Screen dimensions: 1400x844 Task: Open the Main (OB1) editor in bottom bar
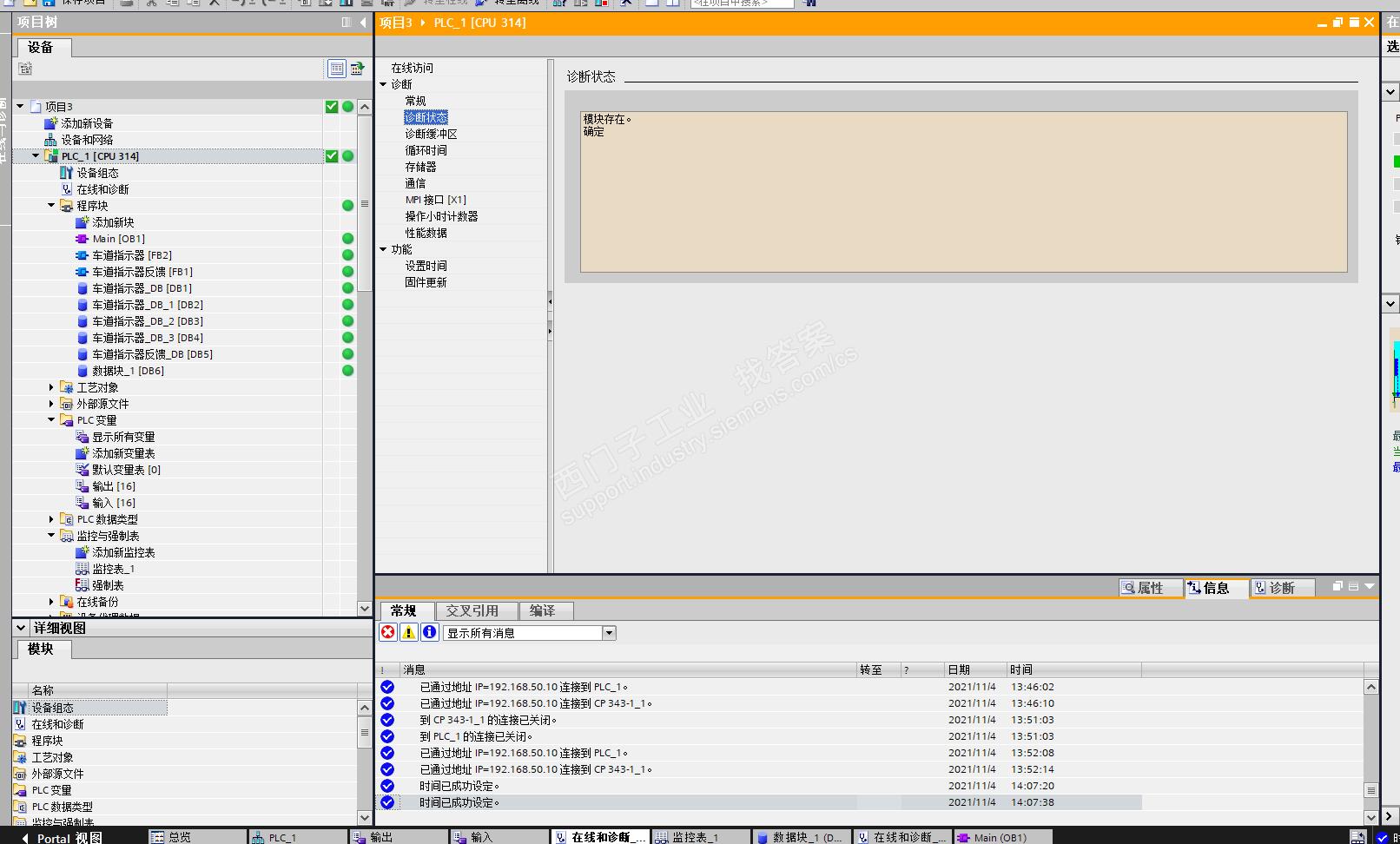click(x=1002, y=837)
